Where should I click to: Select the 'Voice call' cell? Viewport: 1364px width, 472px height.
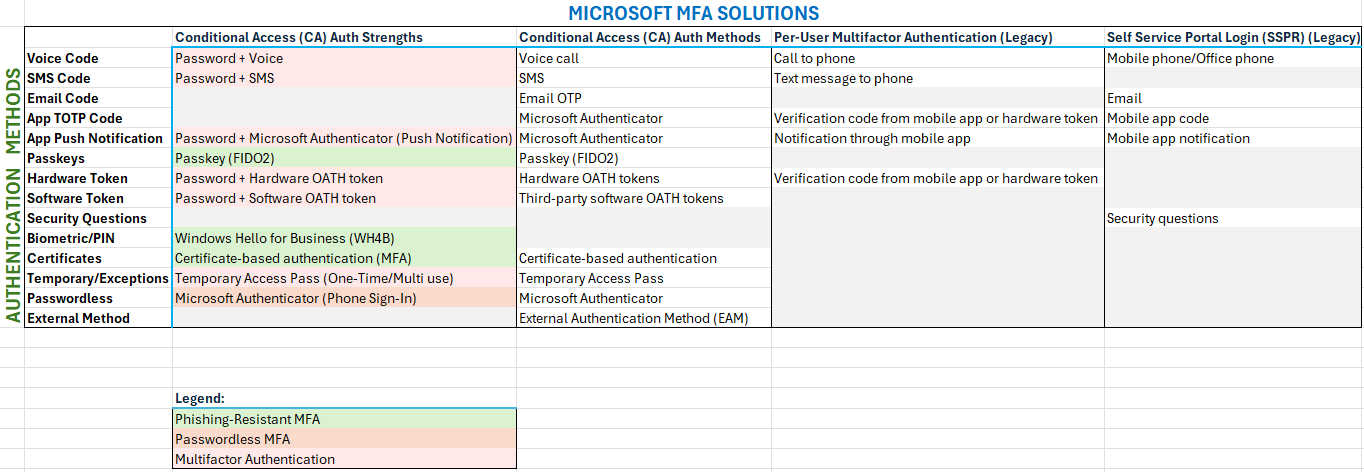point(644,58)
